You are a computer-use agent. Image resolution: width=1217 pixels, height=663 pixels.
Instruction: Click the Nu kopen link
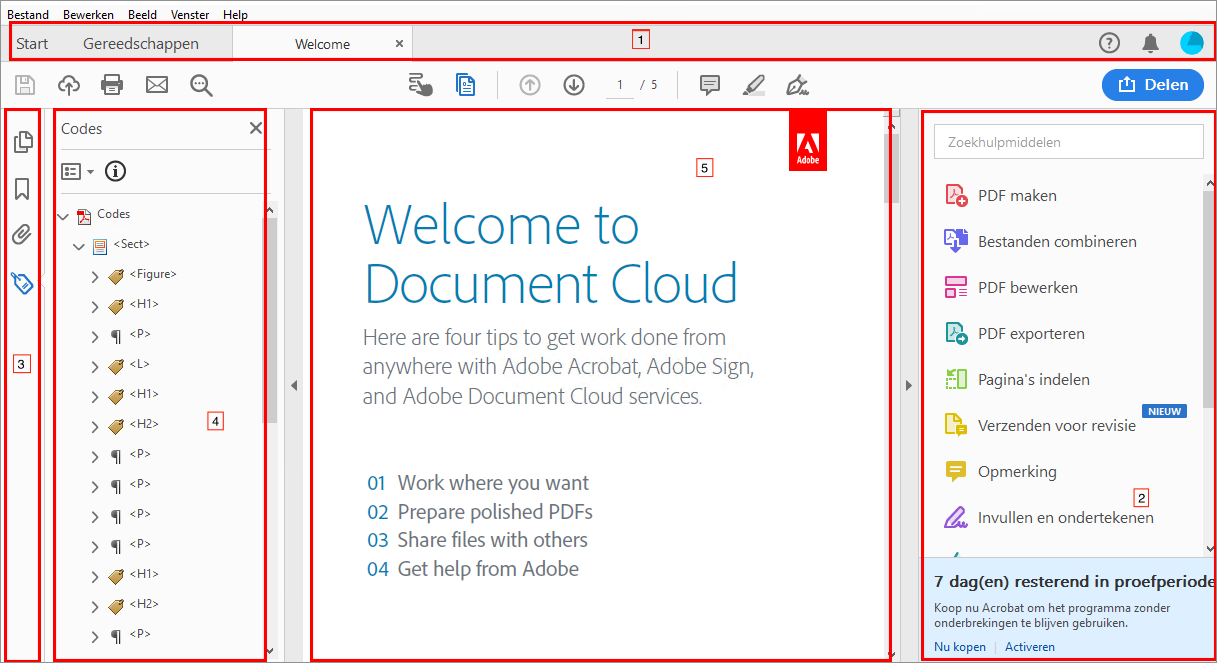point(959,646)
